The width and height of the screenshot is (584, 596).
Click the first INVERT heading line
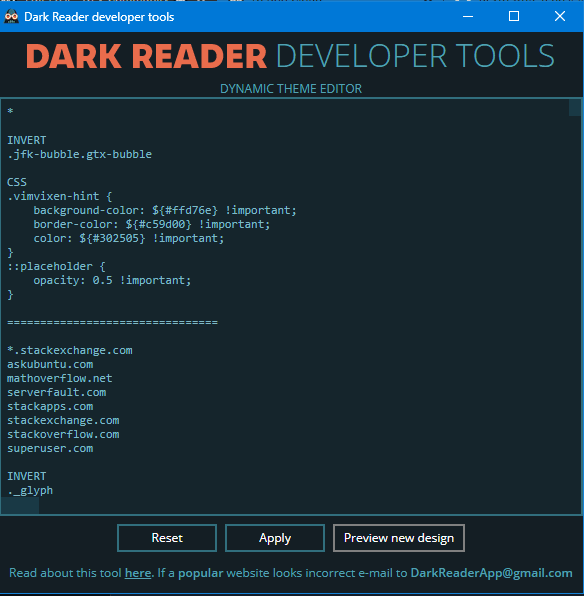pos(27,140)
